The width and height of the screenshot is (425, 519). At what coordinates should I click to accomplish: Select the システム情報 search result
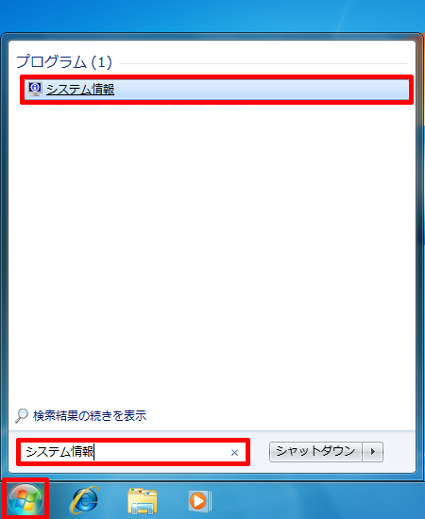pos(217,89)
